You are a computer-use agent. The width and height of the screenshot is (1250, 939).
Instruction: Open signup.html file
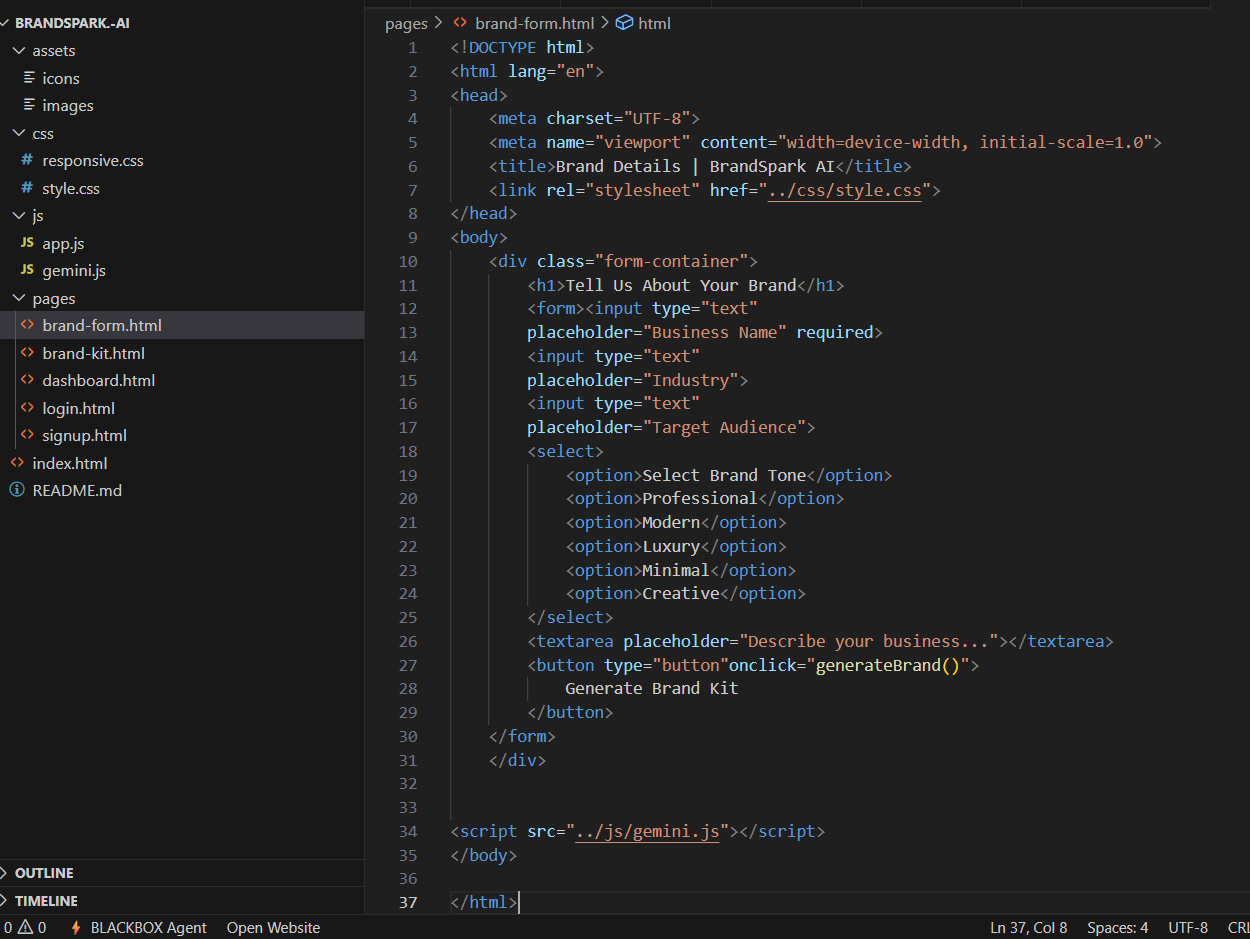(x=84, y=435)
